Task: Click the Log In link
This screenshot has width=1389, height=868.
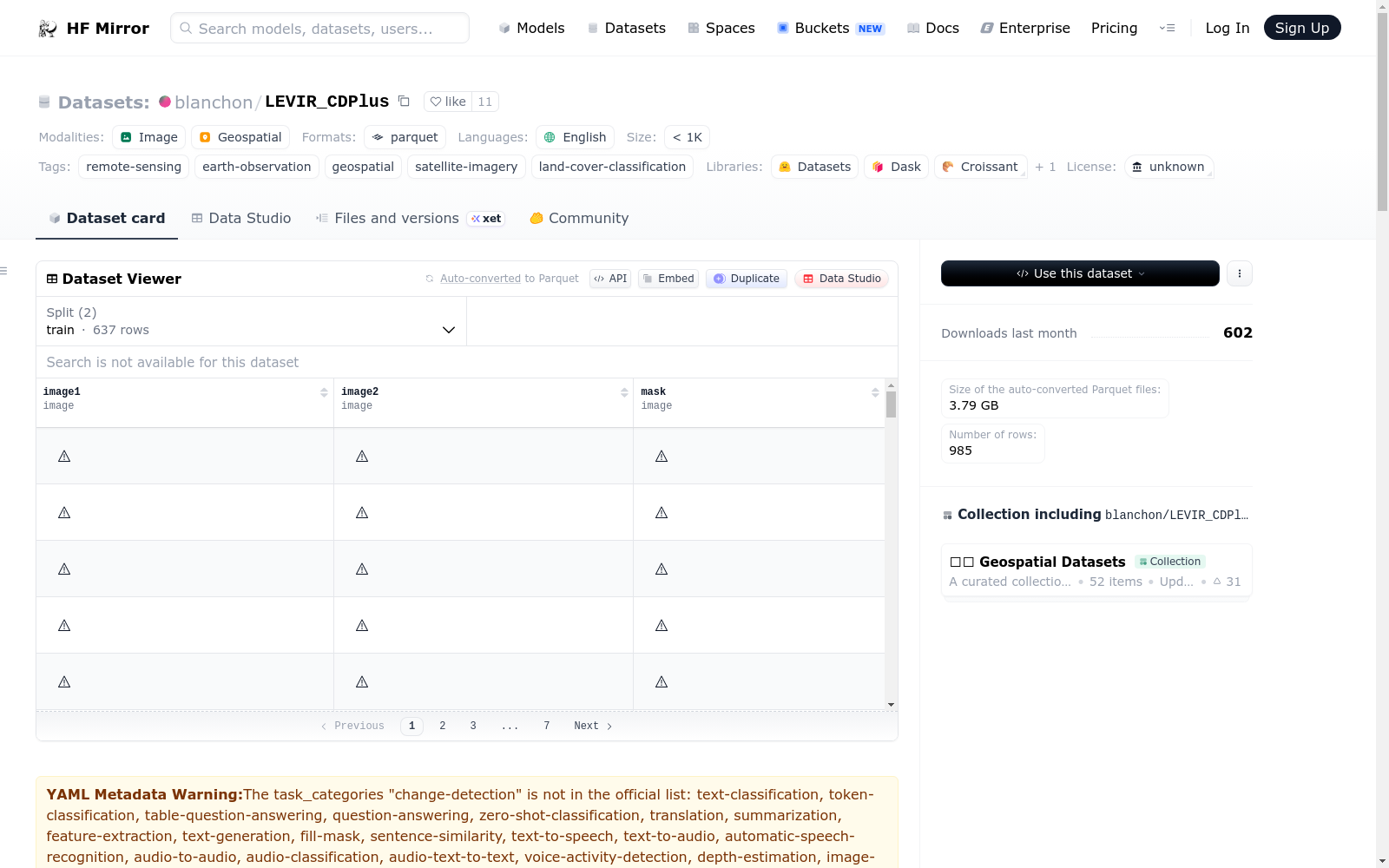Action: (x=1228, y=28)
